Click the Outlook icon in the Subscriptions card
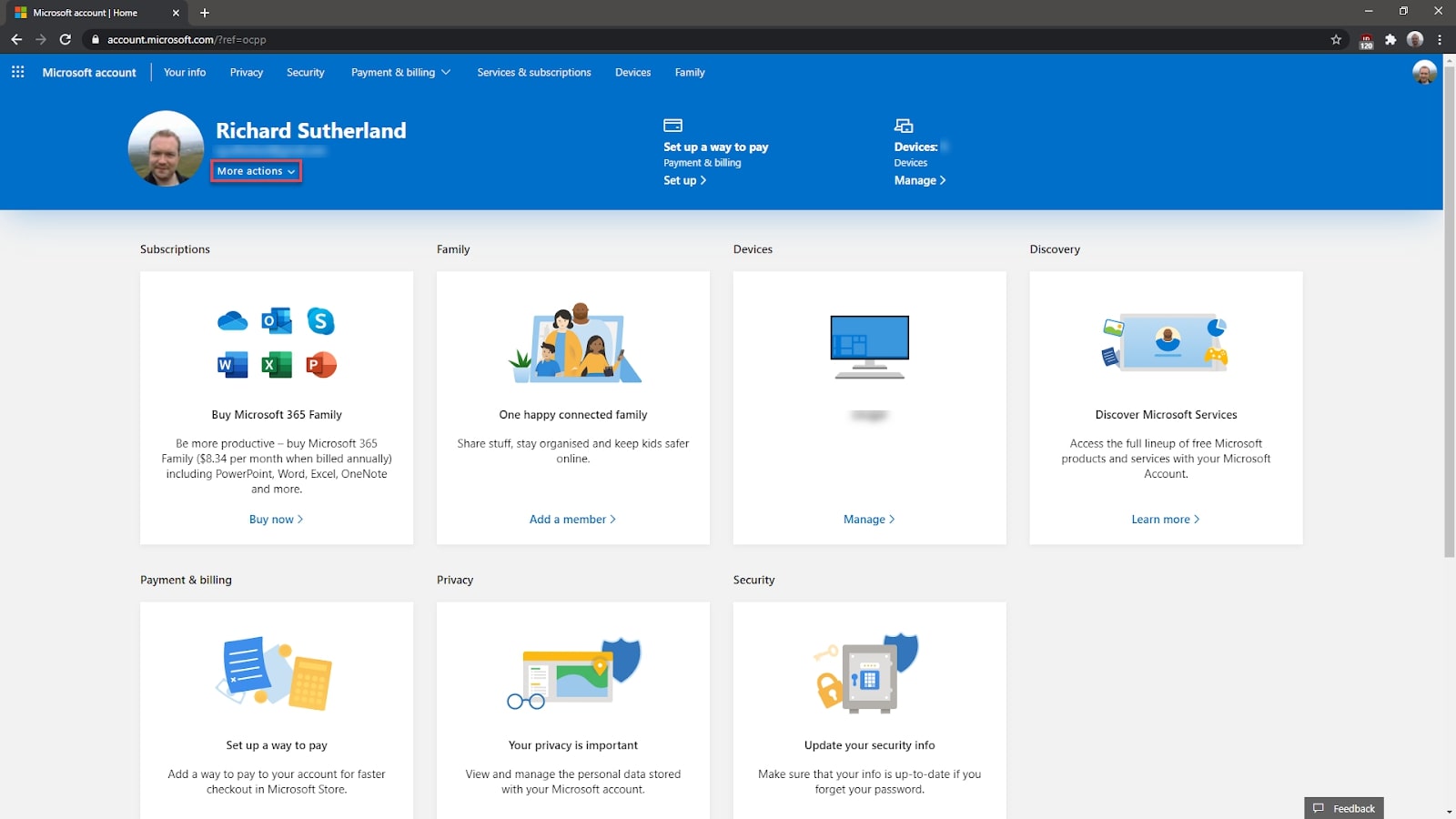Viewport: 1456px width, 819px height. click(277, 320)
